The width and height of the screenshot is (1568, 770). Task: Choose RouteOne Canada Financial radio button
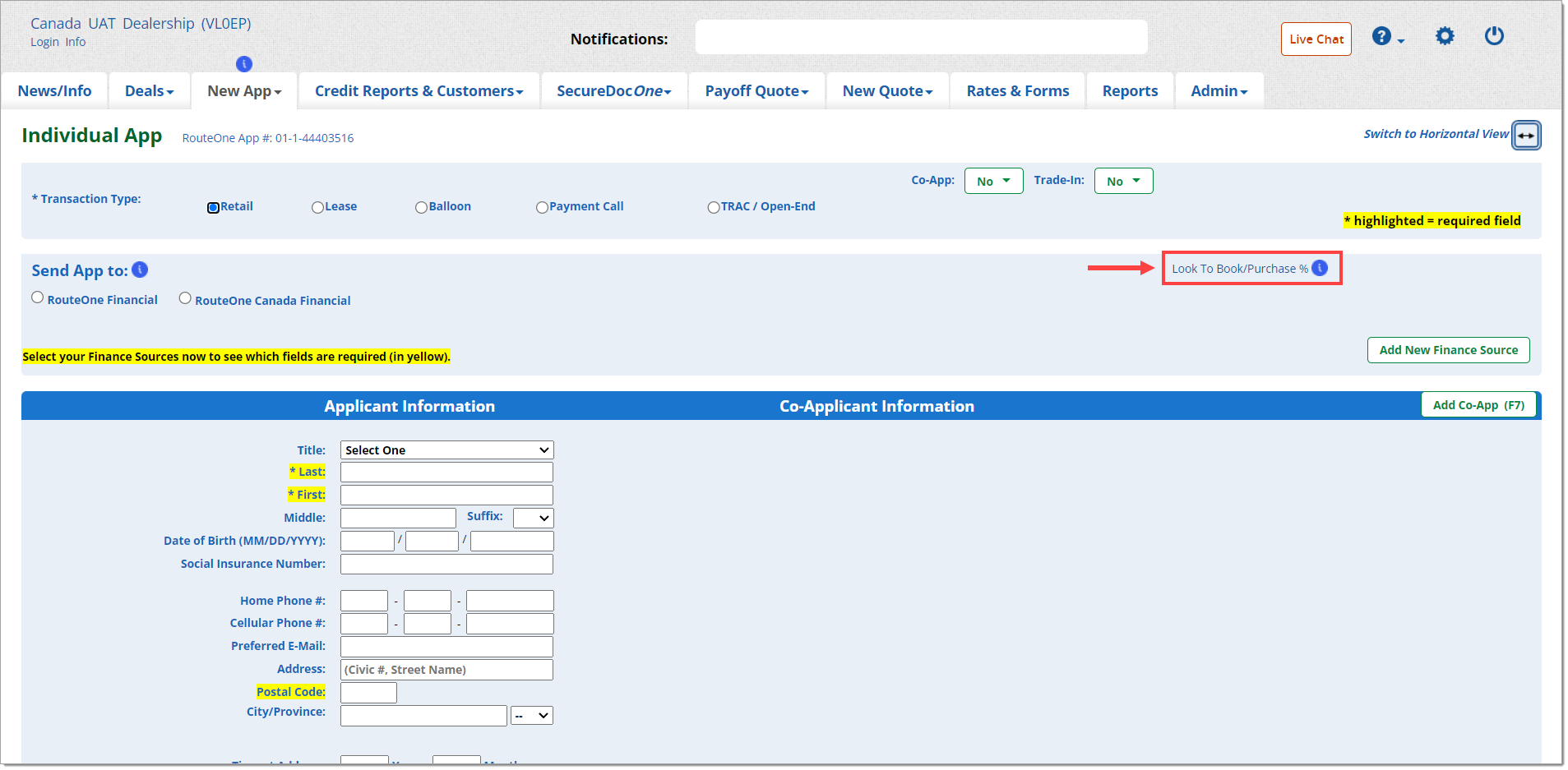(x=185, y=297)
